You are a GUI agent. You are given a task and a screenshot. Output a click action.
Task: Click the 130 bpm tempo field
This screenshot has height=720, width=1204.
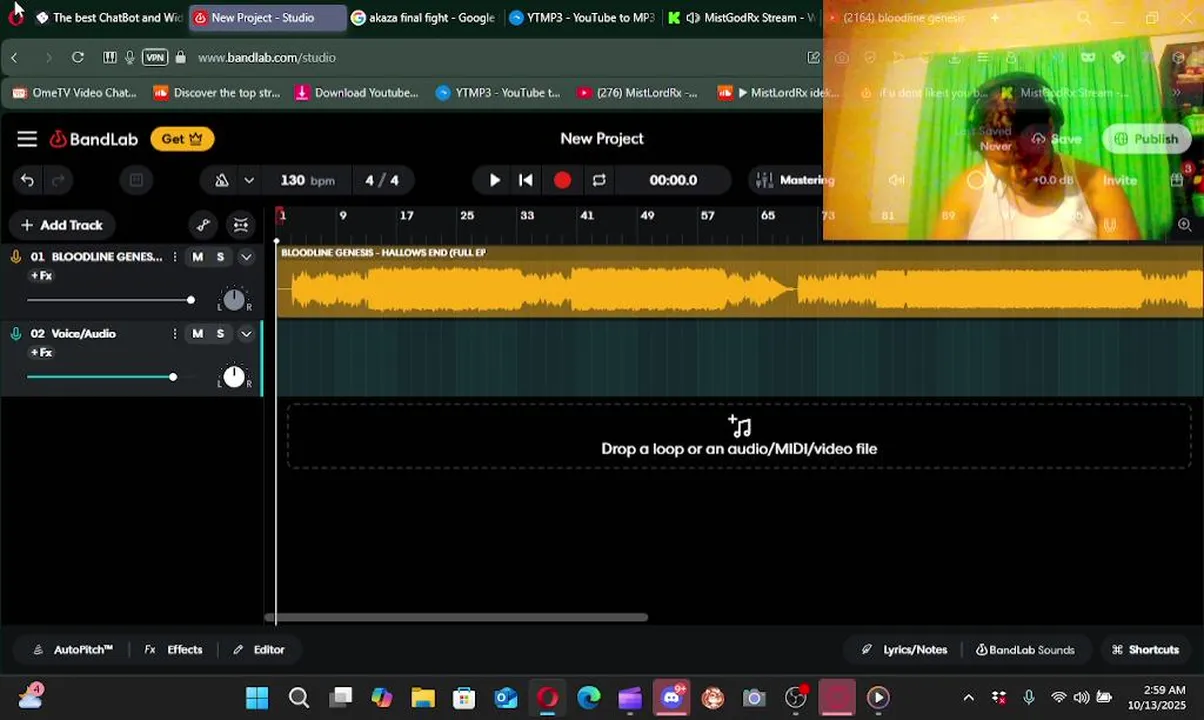307,180
